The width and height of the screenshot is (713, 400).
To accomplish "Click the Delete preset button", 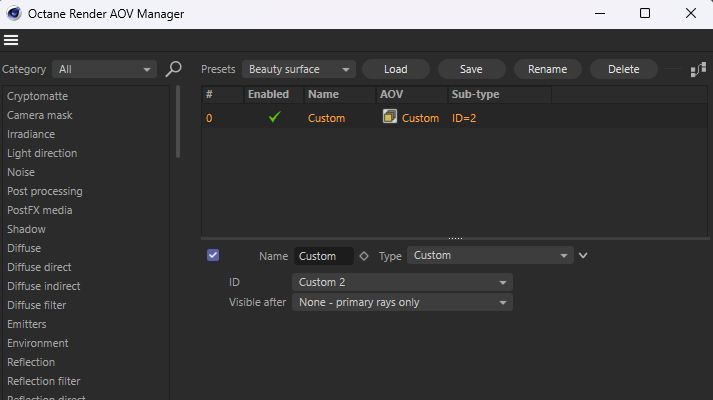I will point(623,70).
